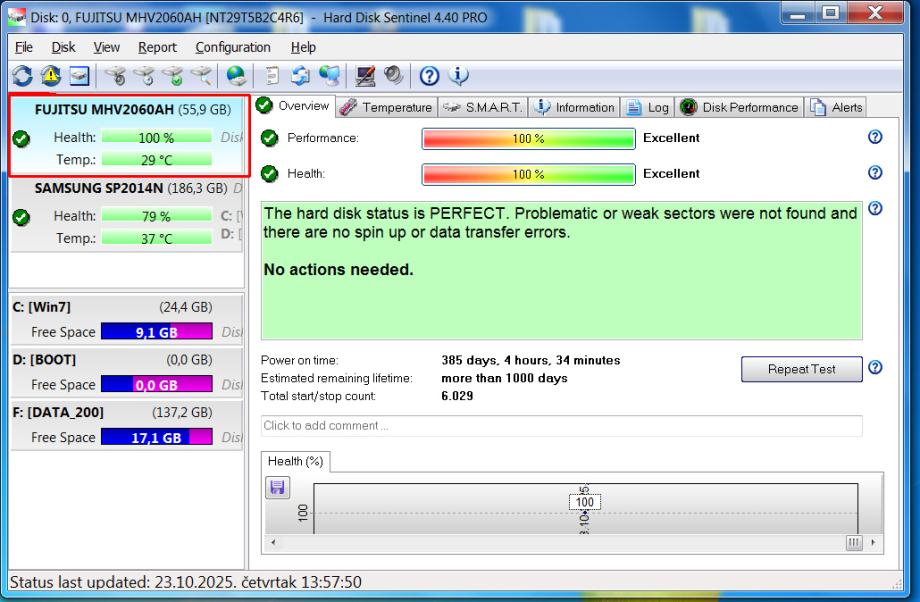This screenshot has height=602, width=920.
Task: Click the green check icon beside Performance
Action: pos(269,138)
